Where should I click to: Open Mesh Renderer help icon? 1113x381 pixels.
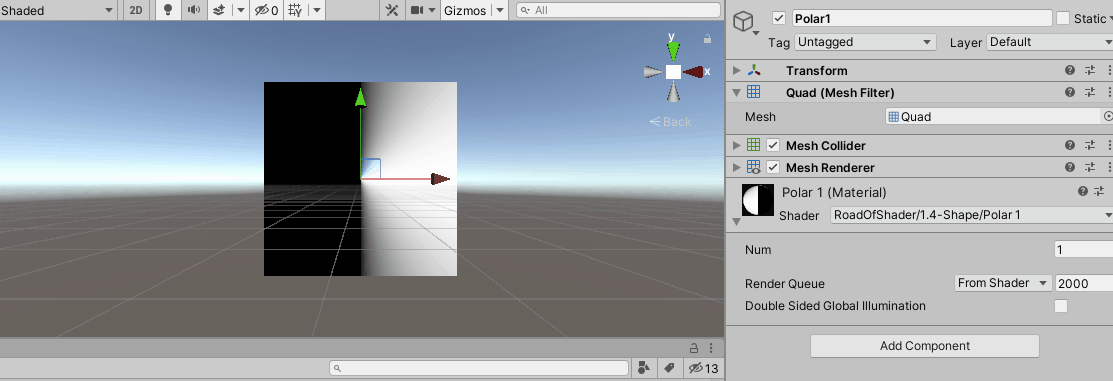point(1070,167)
